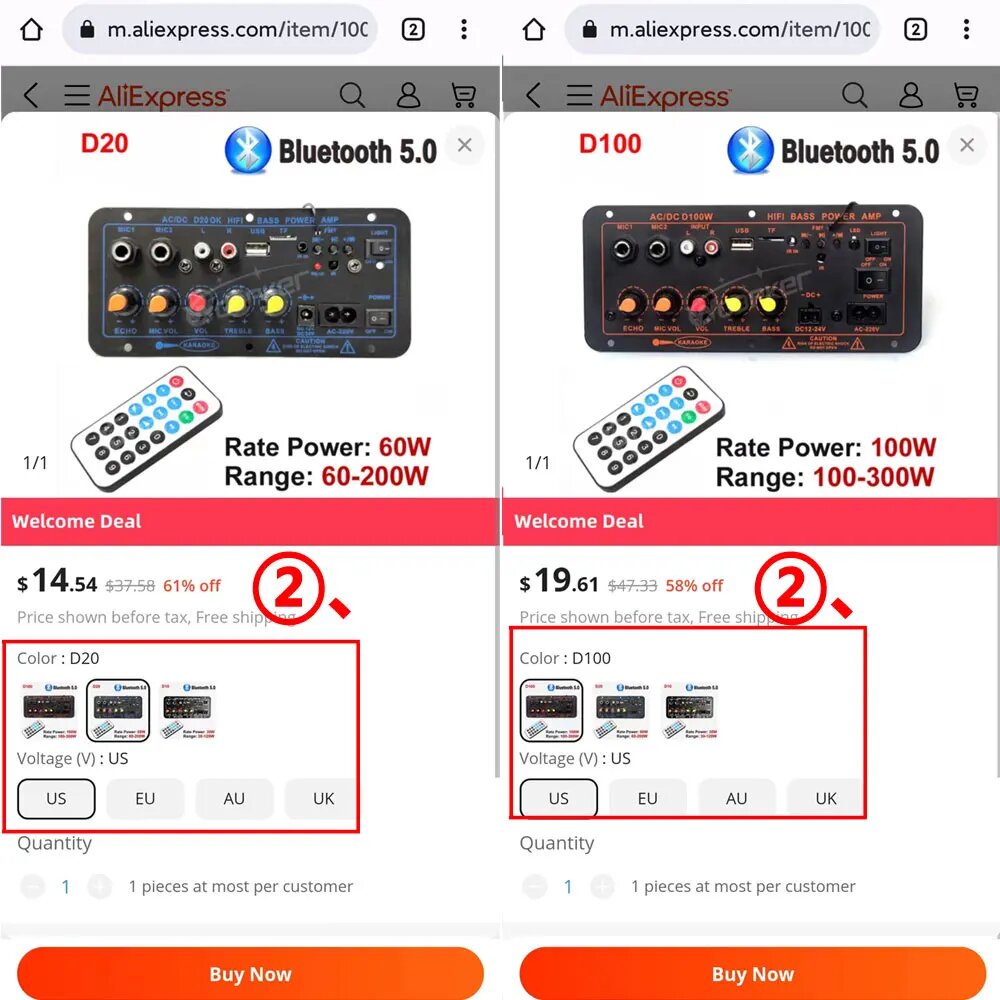Screen dimensions: 1000x1000
Task: Select EU voltage in the D20 panel
Action: (x=145, y=798)
